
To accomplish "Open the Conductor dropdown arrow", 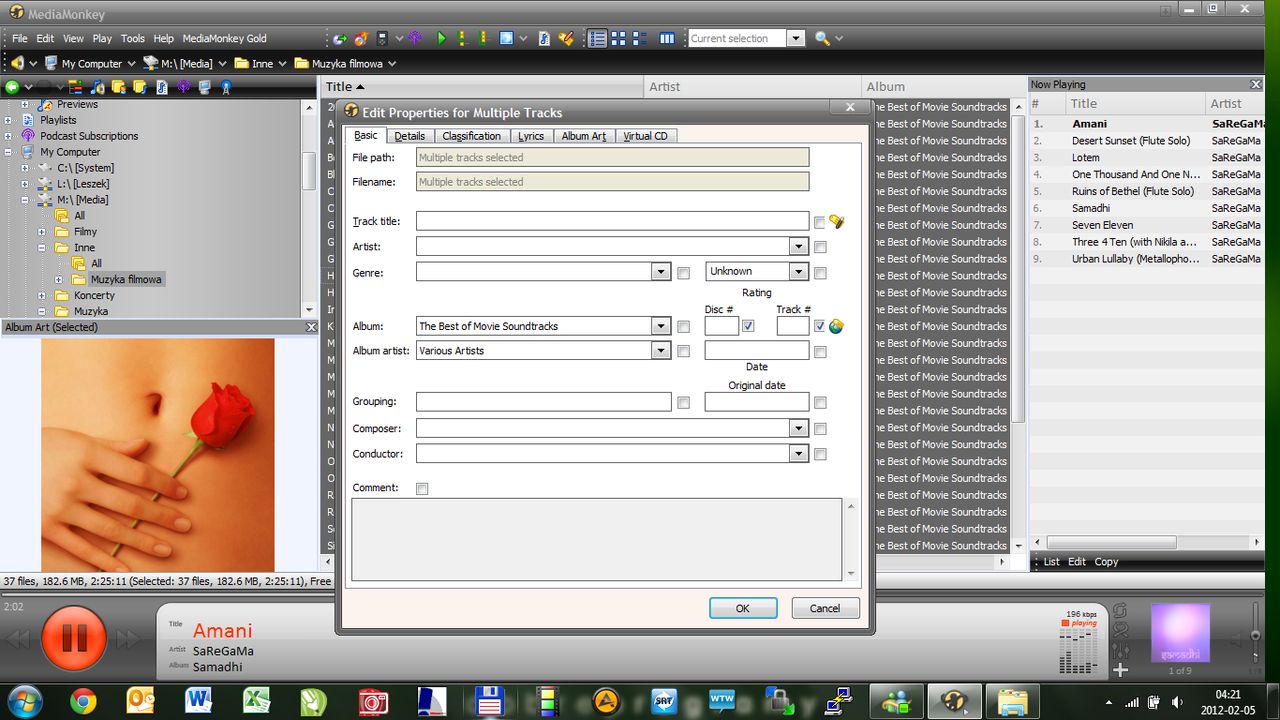I will point(798,453).
